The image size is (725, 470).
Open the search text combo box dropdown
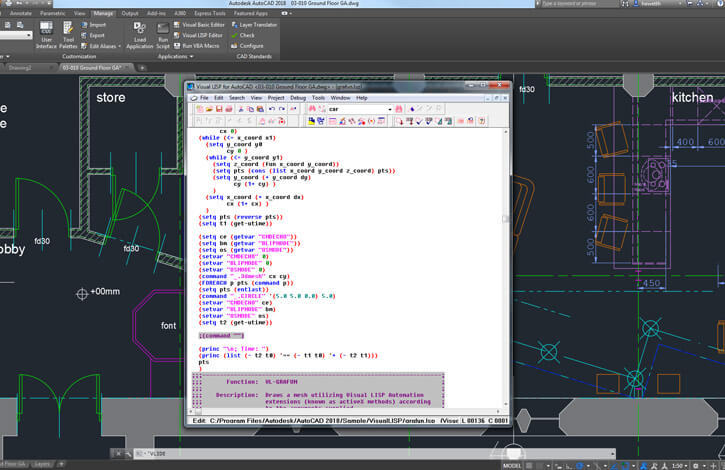(x=390, y=109)
